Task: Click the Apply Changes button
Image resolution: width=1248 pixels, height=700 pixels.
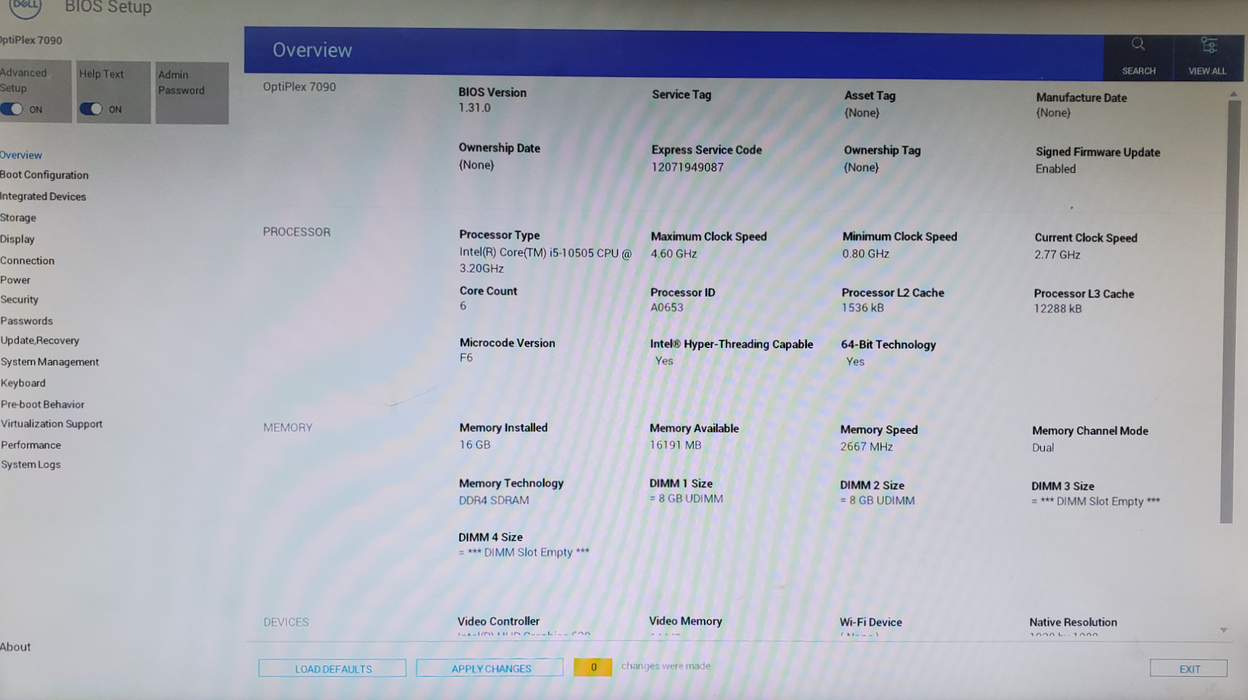Action: click(x=490, y=668)
